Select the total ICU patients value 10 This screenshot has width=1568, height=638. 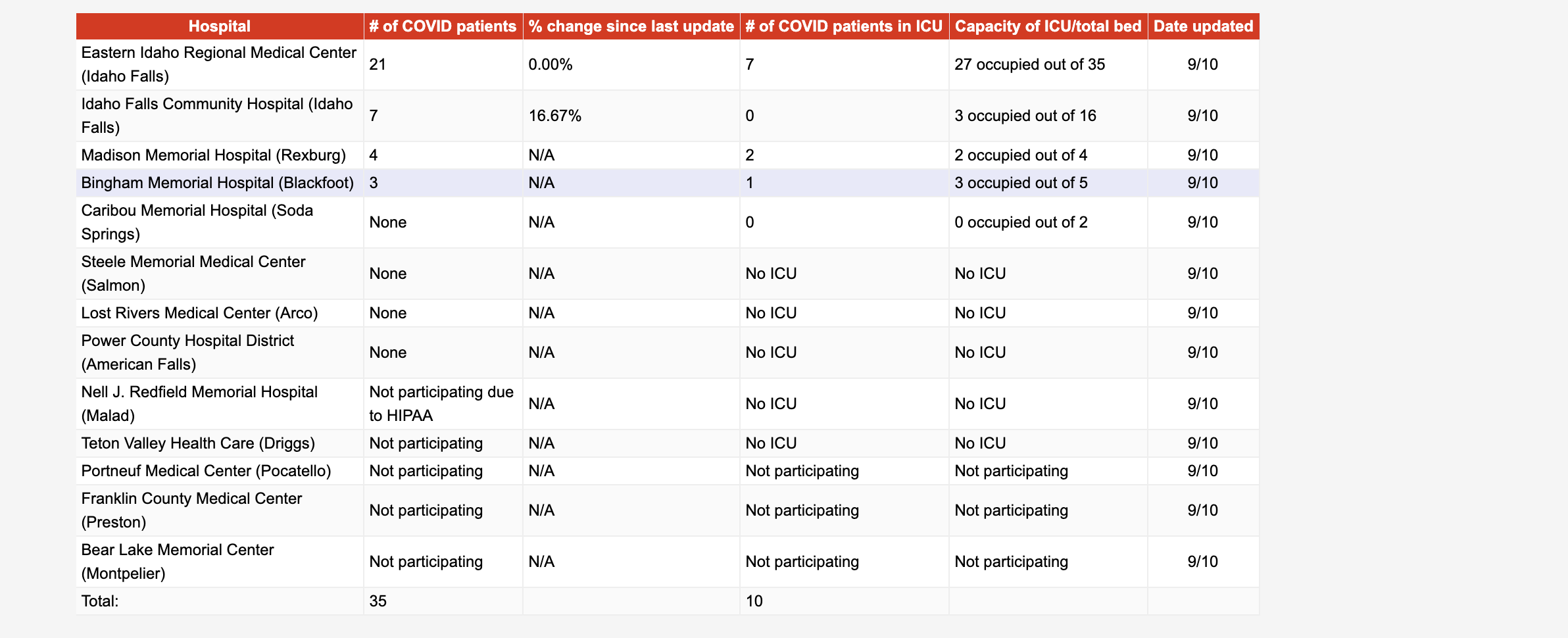[754, 601]
